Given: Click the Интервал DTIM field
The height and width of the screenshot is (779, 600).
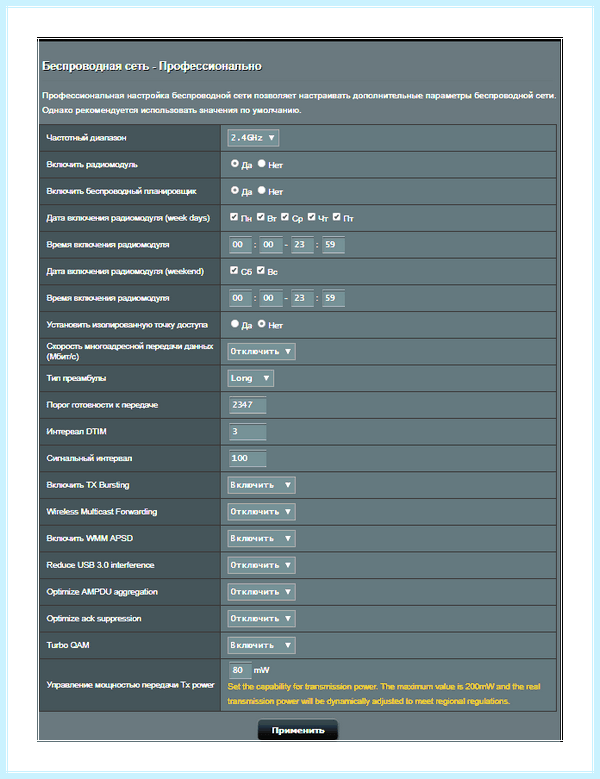Looking at the screenshot, I should point(247,432).
